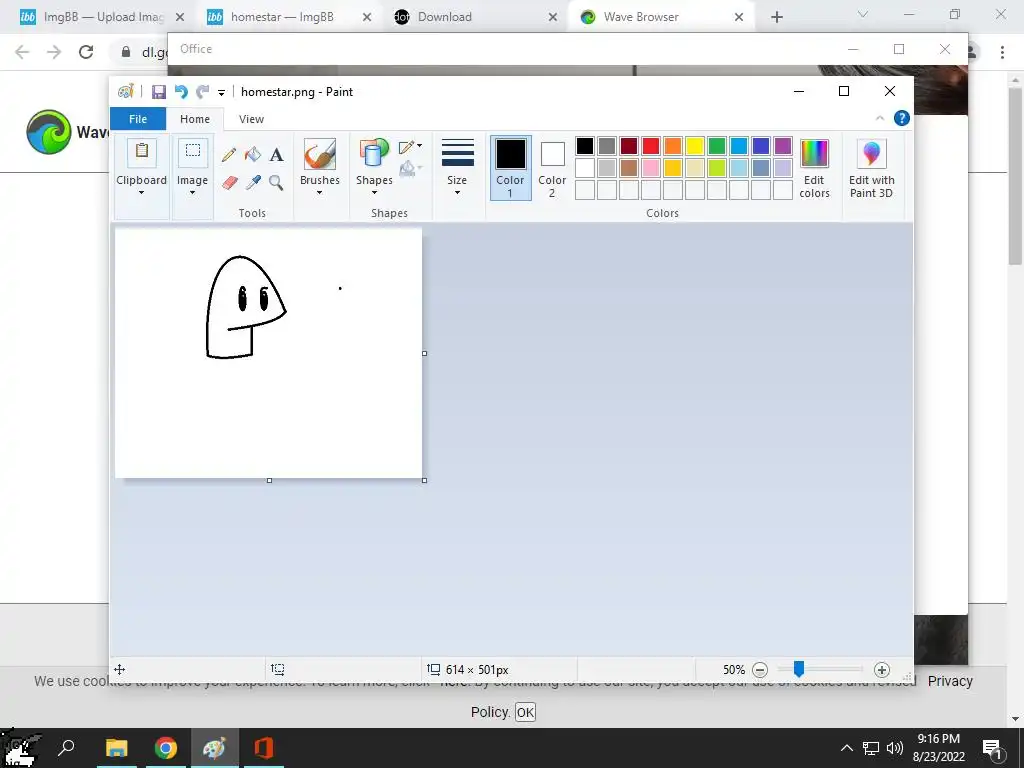Switch to the View ribbon tab

pos(251,119)
